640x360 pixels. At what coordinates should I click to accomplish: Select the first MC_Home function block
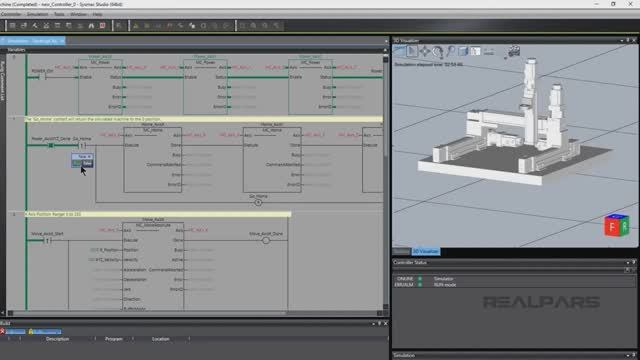153,160
